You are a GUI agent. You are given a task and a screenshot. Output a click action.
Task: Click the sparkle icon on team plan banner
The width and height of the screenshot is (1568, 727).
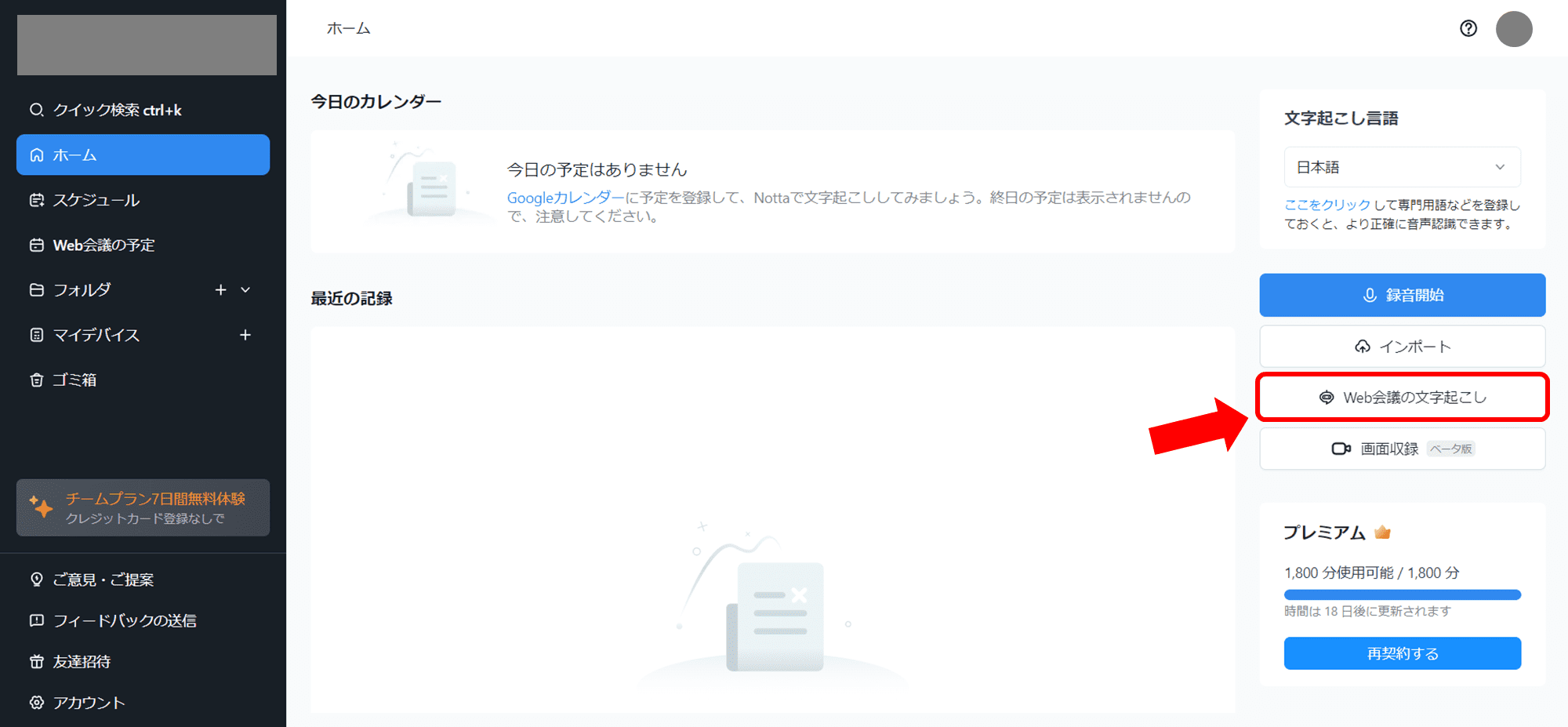point(41,507)
